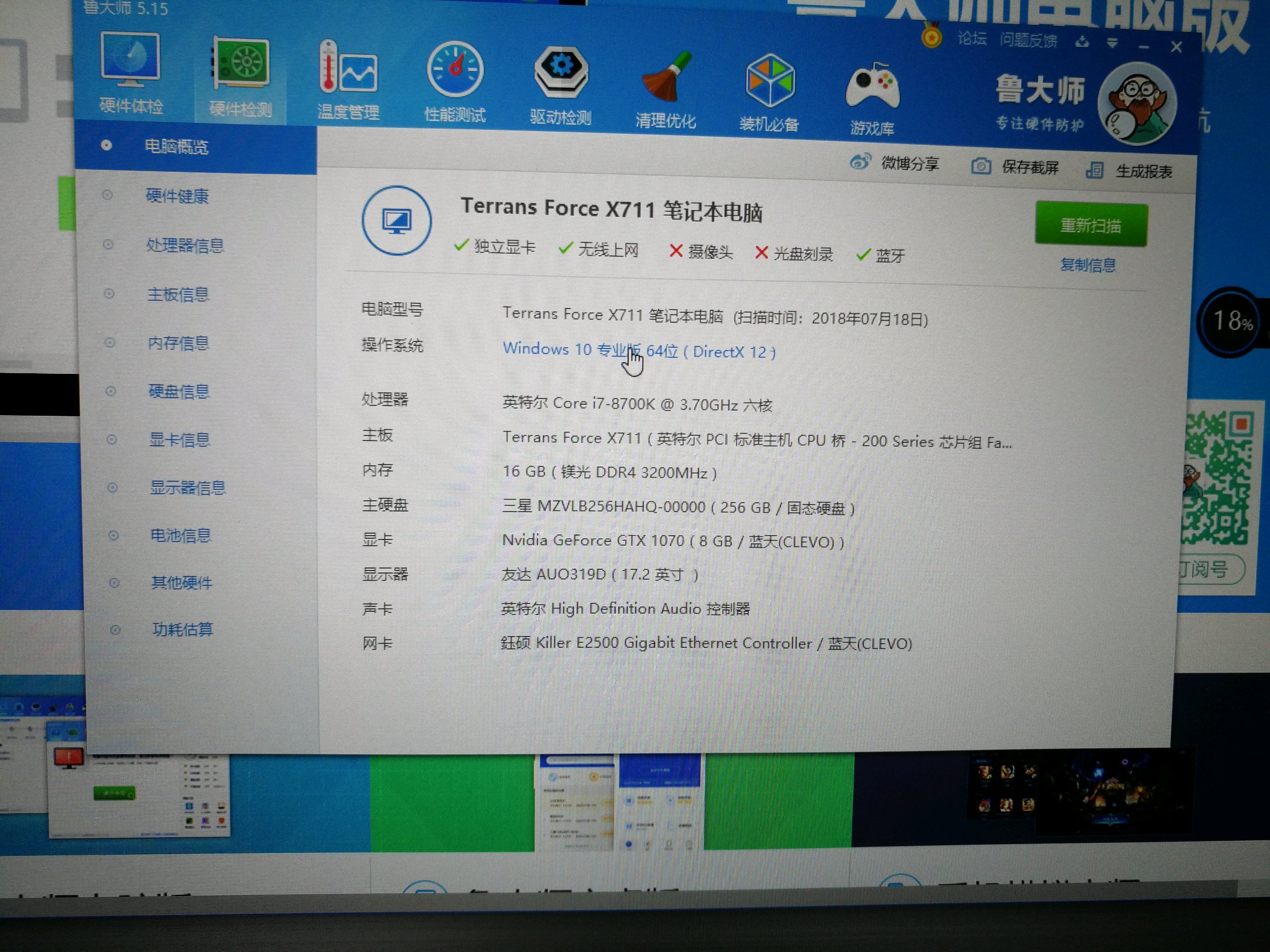Click the 鲁大师 mascot avatar
This screenshot has height=952, width=1270.
(1137, 103)
